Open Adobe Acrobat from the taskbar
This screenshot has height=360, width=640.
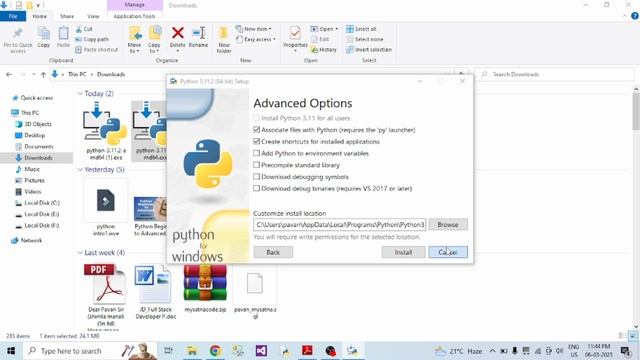(x=307, y=351)
